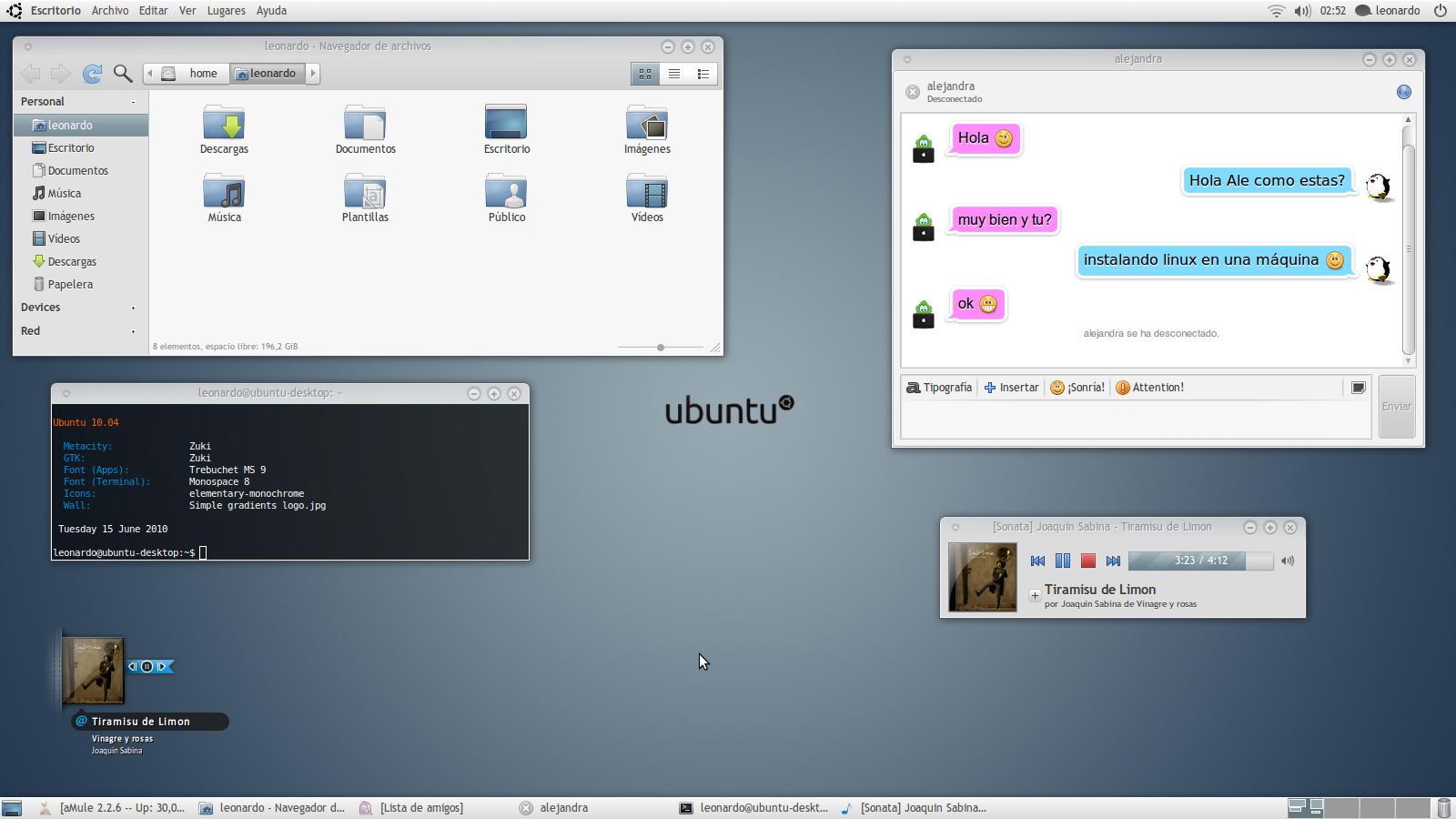Viewport: 1456px width, 819px height.
Task: Seek in the Sonata progress bar
Action: (x=1200, y=561)
